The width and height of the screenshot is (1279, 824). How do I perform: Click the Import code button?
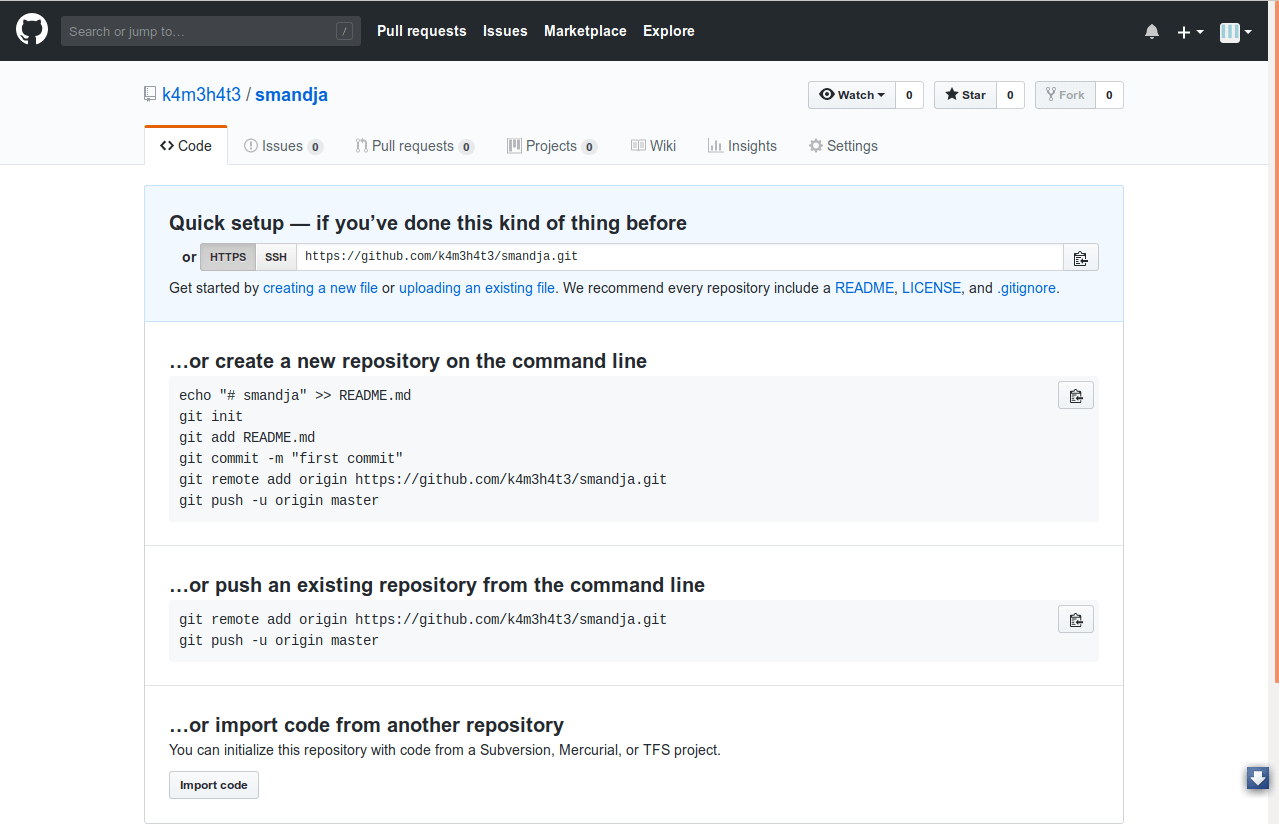213,784
